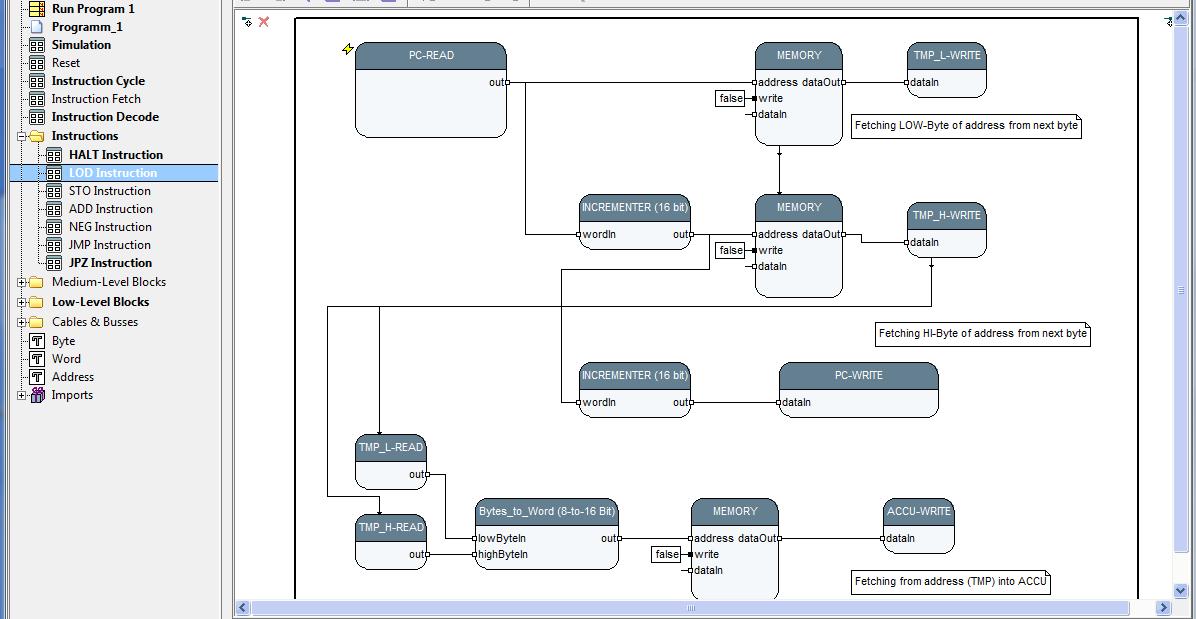Click the lightning bolt icon beside PC-READ

click(348, 49)
